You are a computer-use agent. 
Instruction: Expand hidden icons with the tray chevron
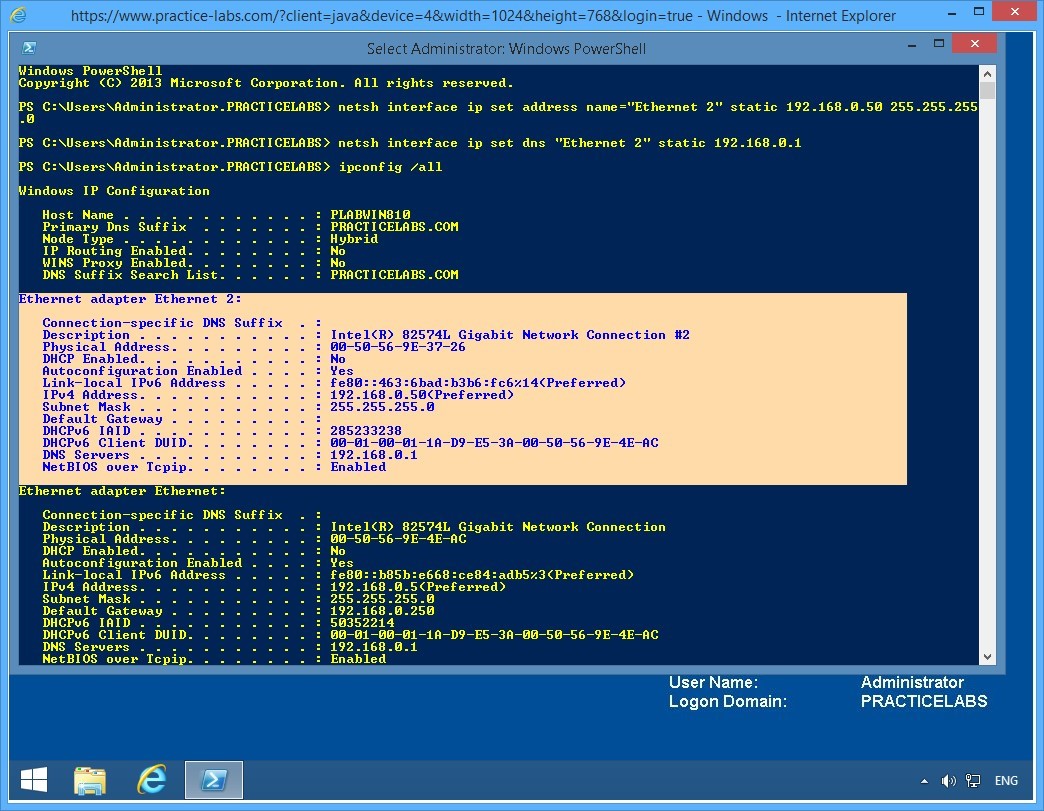point(924,781)
